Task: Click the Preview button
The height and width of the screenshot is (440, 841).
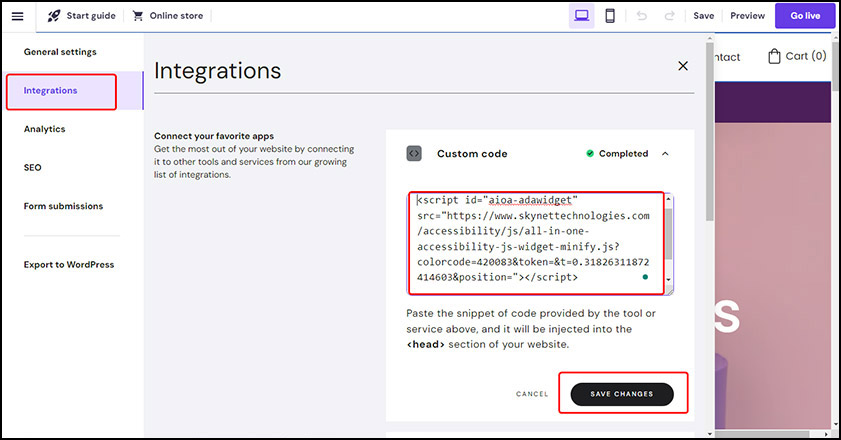Action: tap(747, 16)
